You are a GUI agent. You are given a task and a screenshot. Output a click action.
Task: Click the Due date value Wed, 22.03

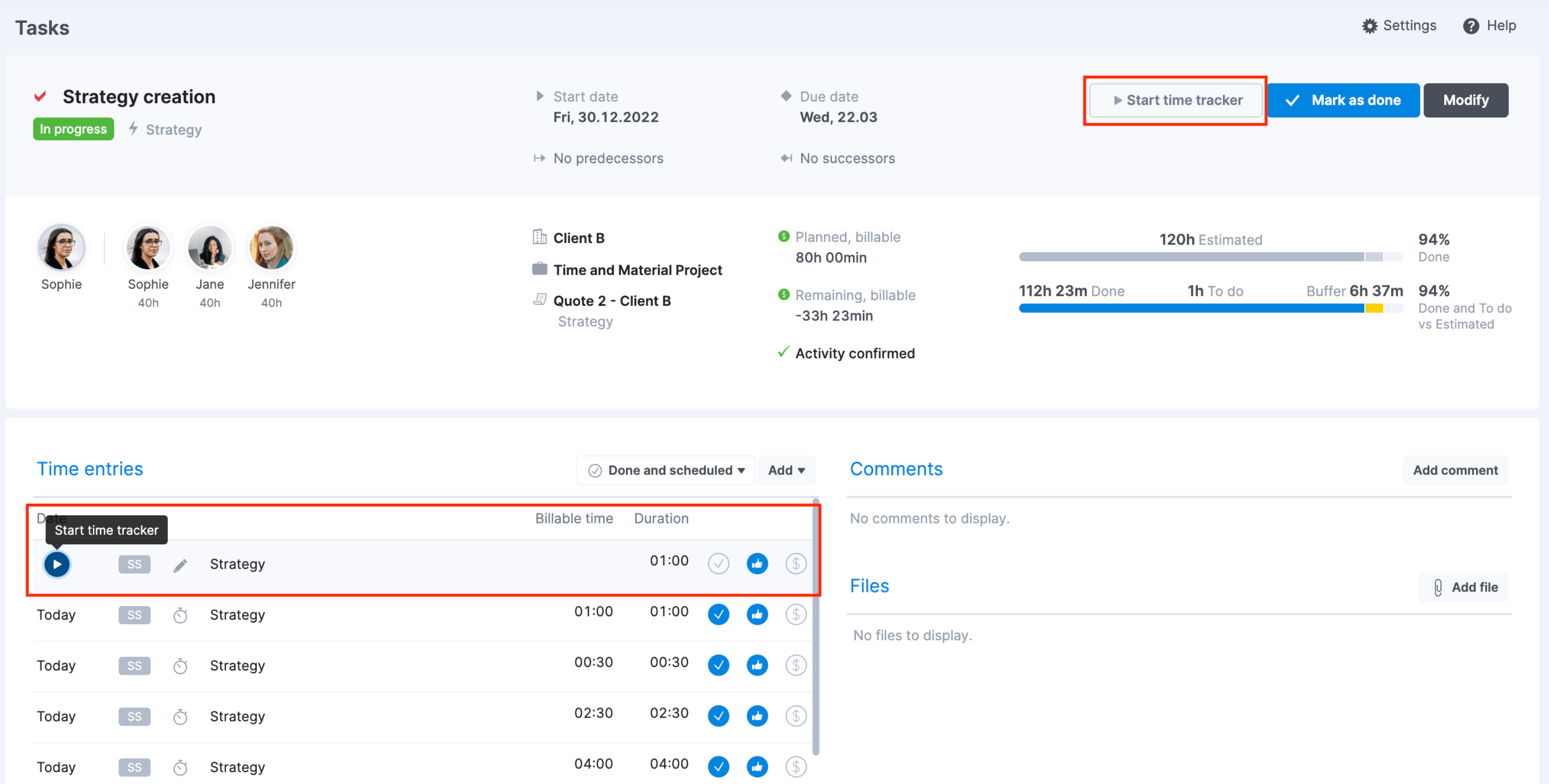[x=838, y=117]
